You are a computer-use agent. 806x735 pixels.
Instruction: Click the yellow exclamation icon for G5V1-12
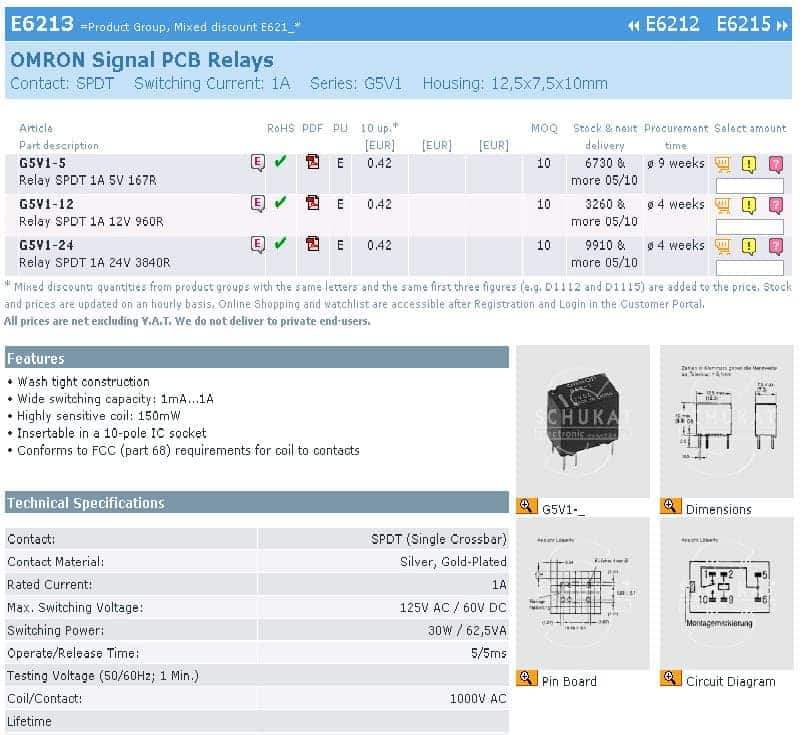coord(749,206)
